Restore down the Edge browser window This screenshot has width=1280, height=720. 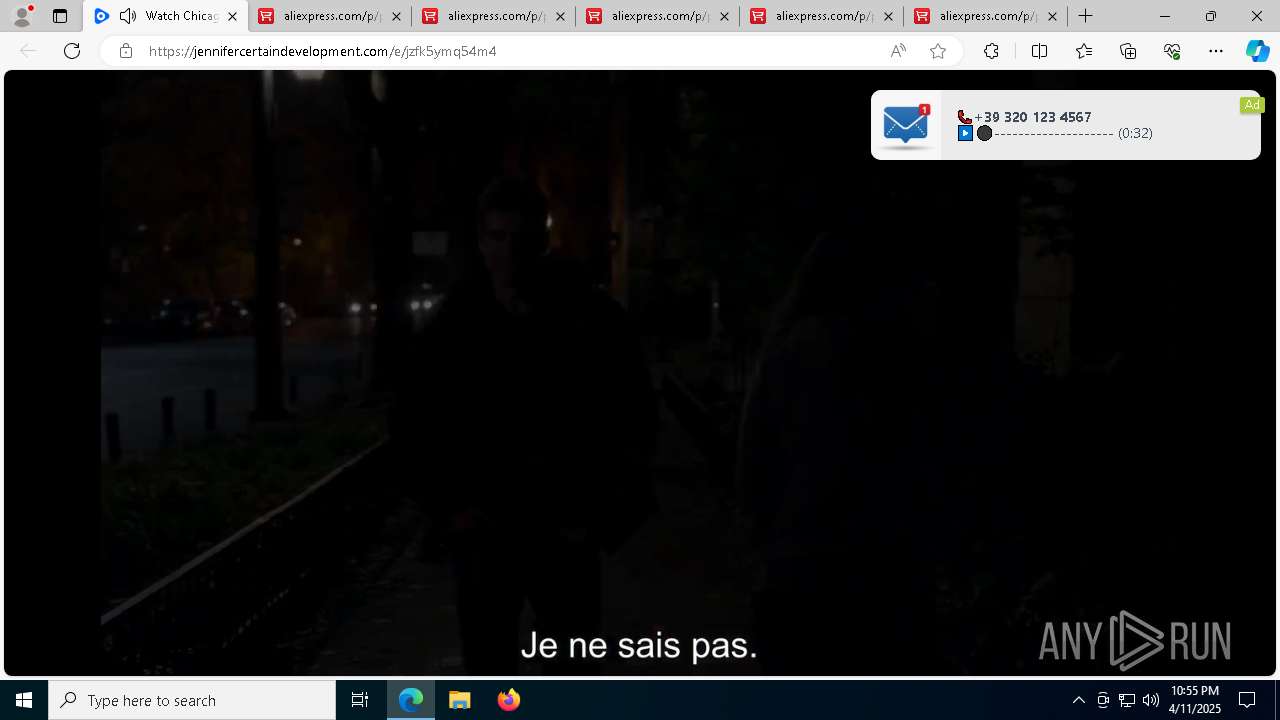tap(1211, 16)
